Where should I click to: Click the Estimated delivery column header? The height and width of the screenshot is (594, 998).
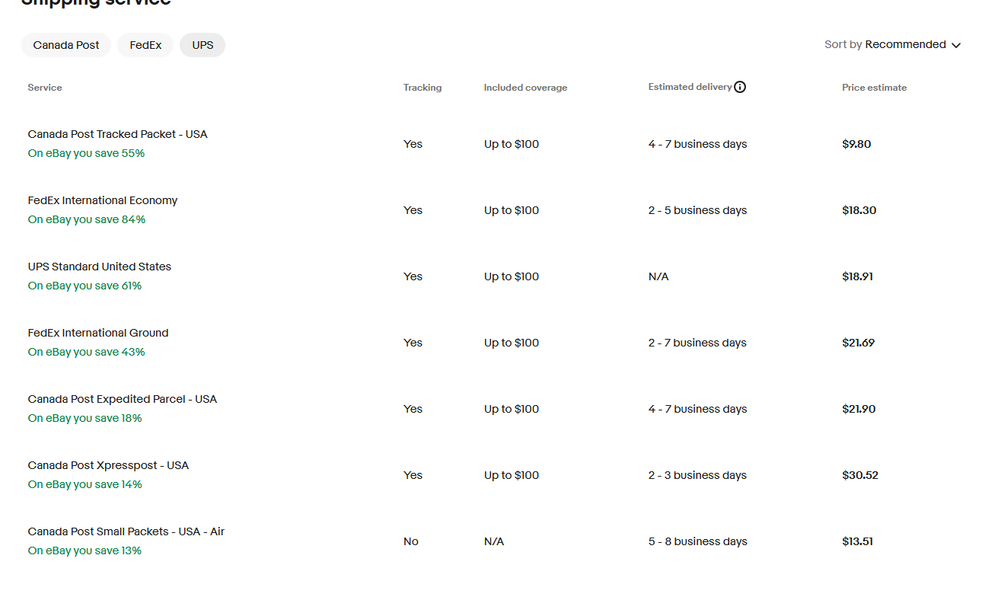tap(690, 87)
